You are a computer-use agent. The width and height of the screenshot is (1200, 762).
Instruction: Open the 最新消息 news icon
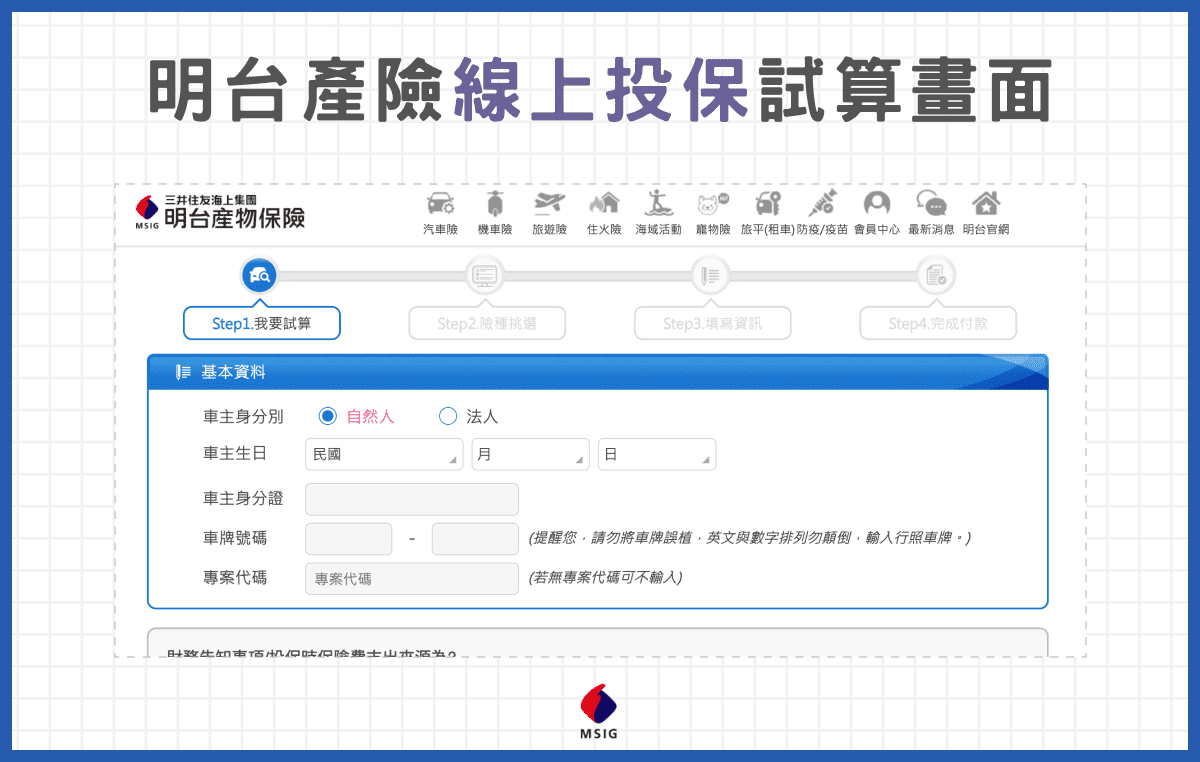(x=931, y=204)
